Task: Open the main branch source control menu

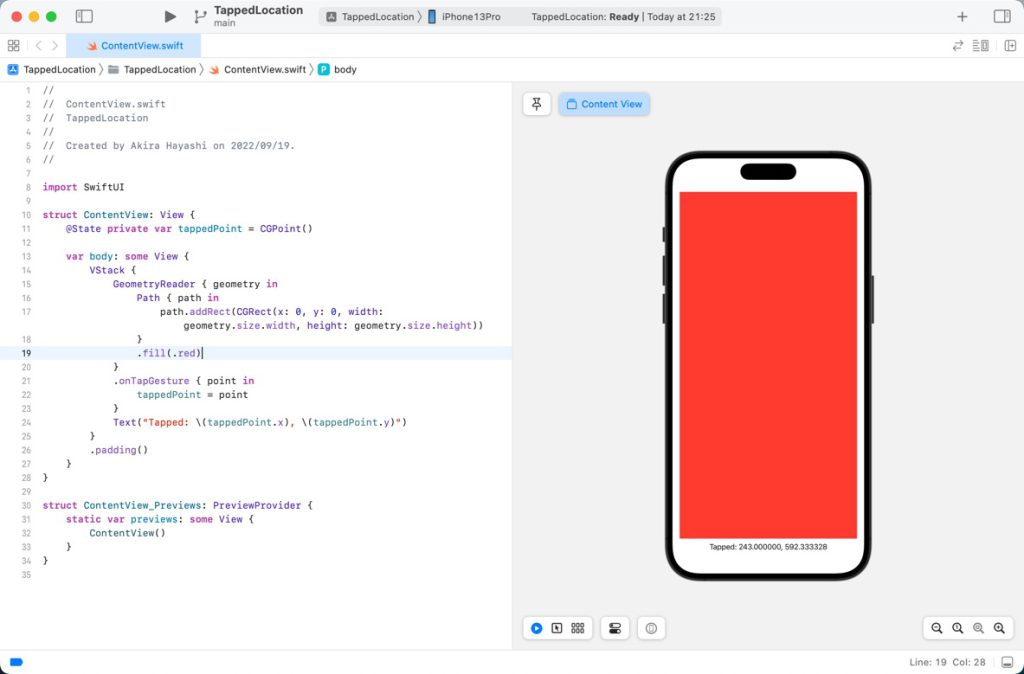Action: (248, 16)
